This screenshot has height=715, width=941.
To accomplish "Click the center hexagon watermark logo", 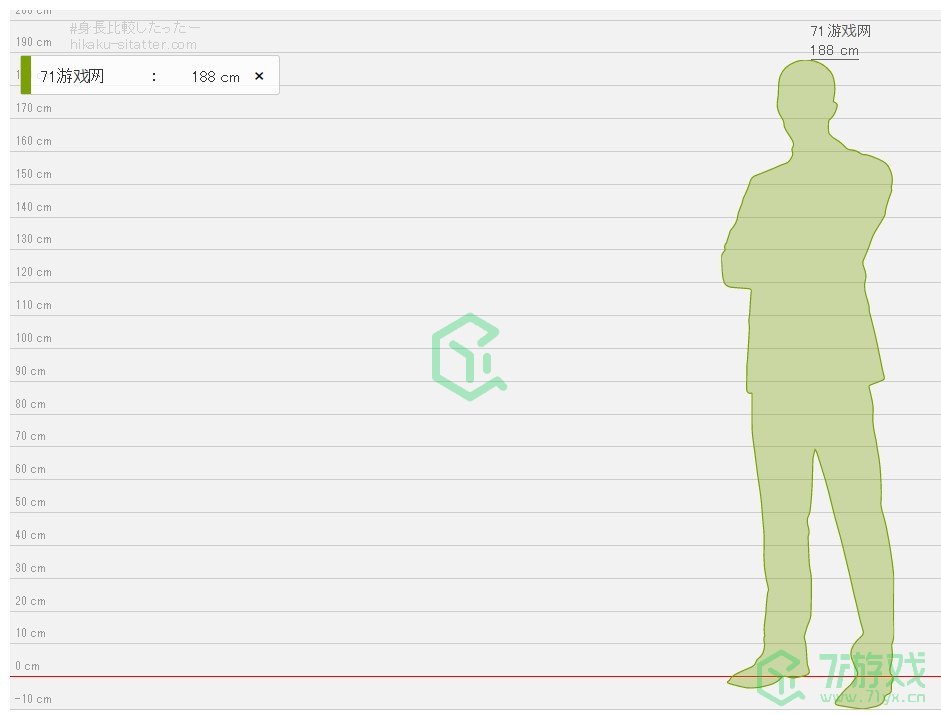I will tap(468, 357).
